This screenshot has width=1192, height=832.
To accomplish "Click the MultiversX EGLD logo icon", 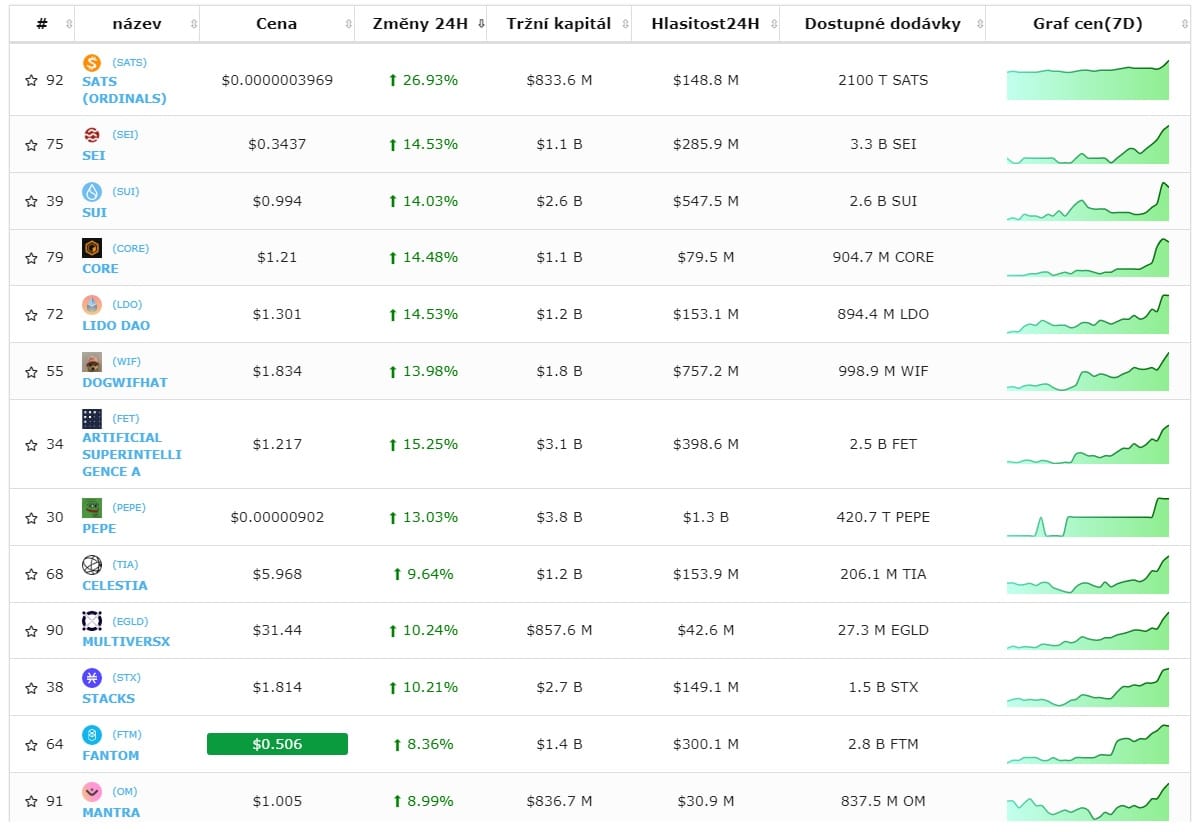I will click(92, 621).
